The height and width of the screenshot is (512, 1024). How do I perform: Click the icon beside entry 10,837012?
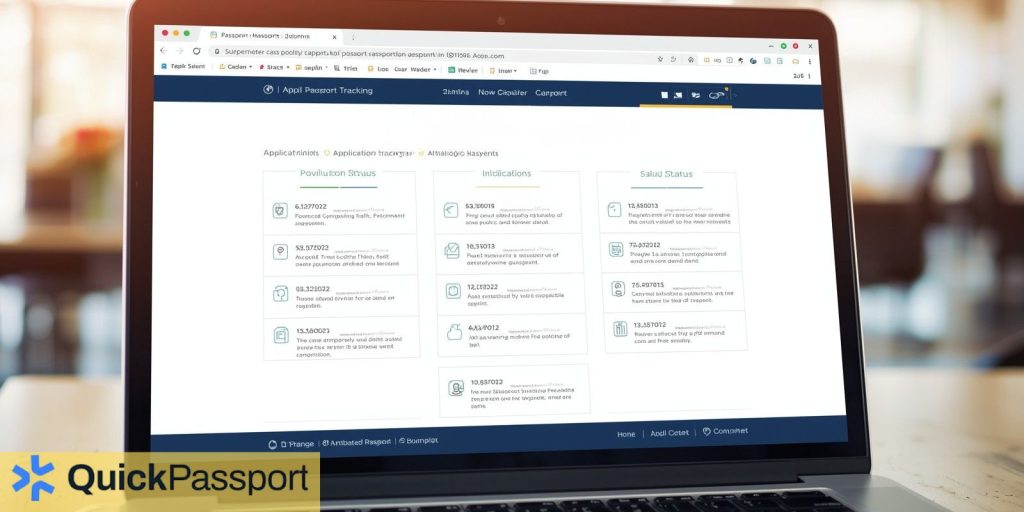pyautogui.click(x=454, y=387)
